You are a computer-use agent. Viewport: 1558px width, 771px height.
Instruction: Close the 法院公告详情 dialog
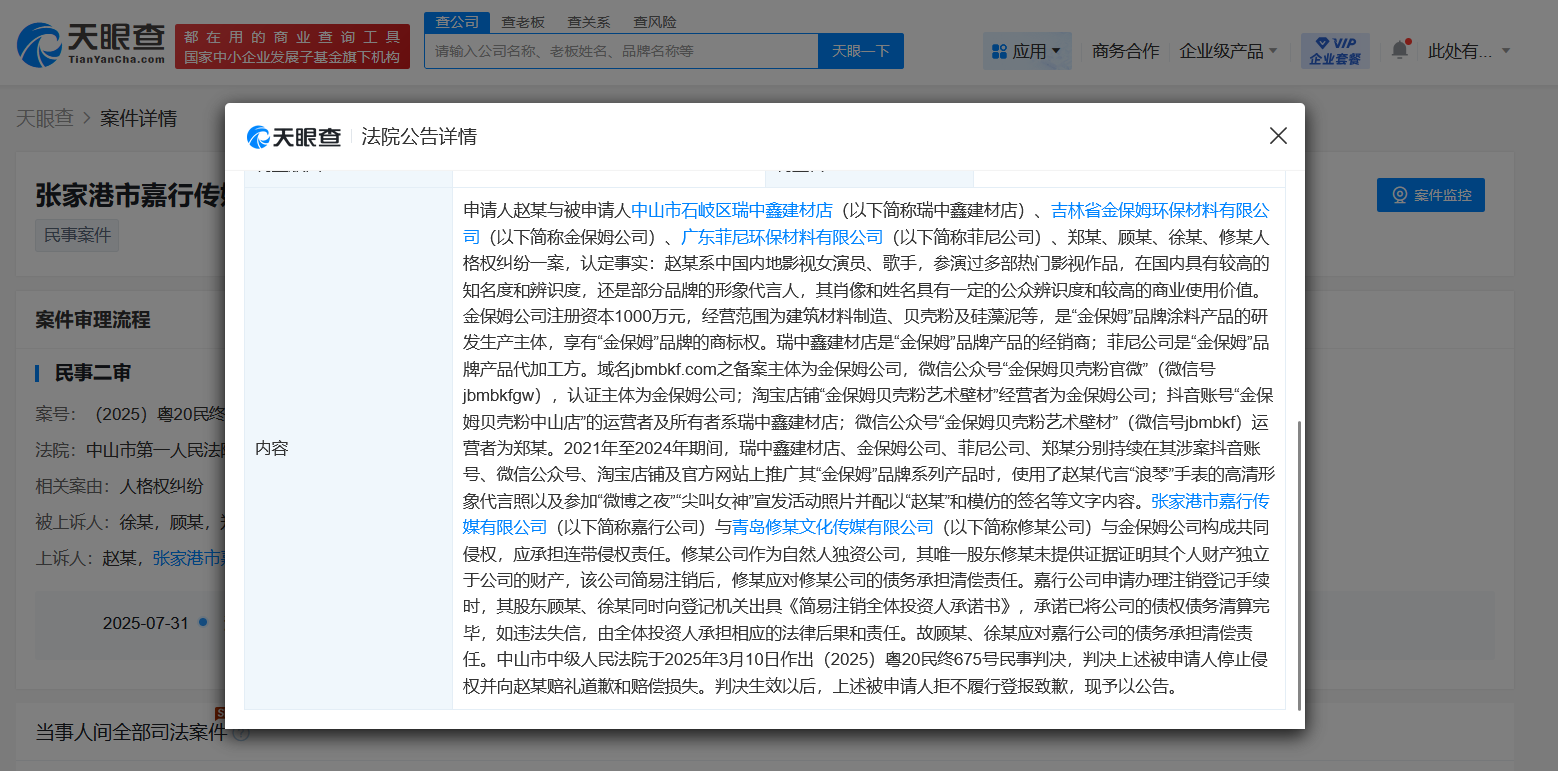click(1278, 136)
